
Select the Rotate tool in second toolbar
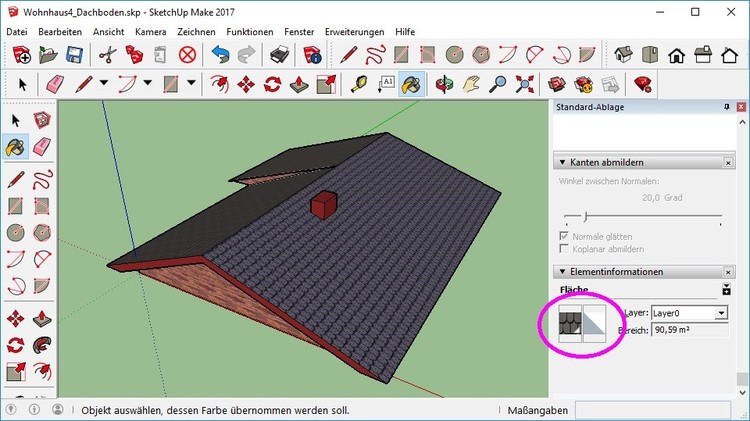tap(272, 84)
